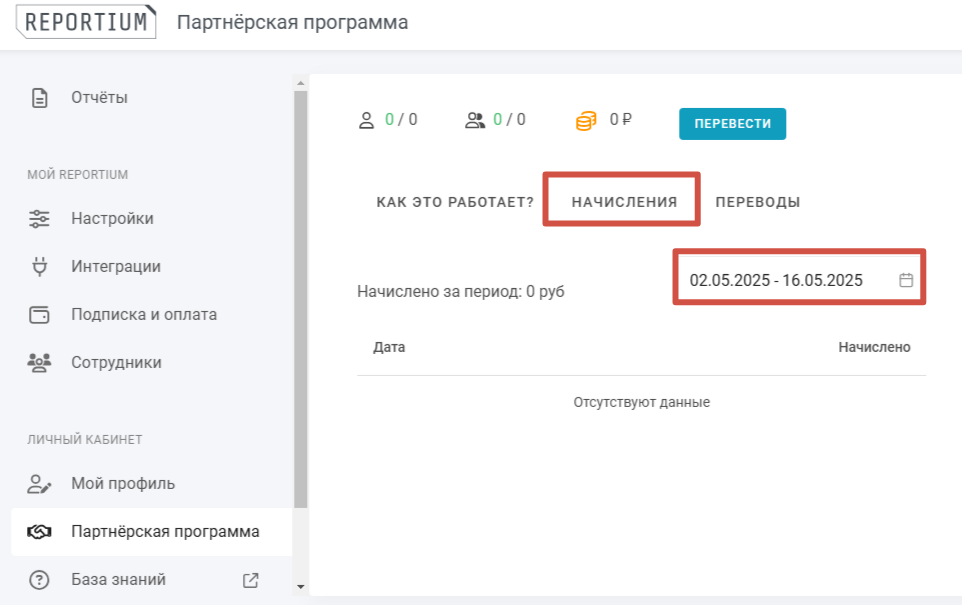Select the Как это работает? tab

(x=455, y=202)
